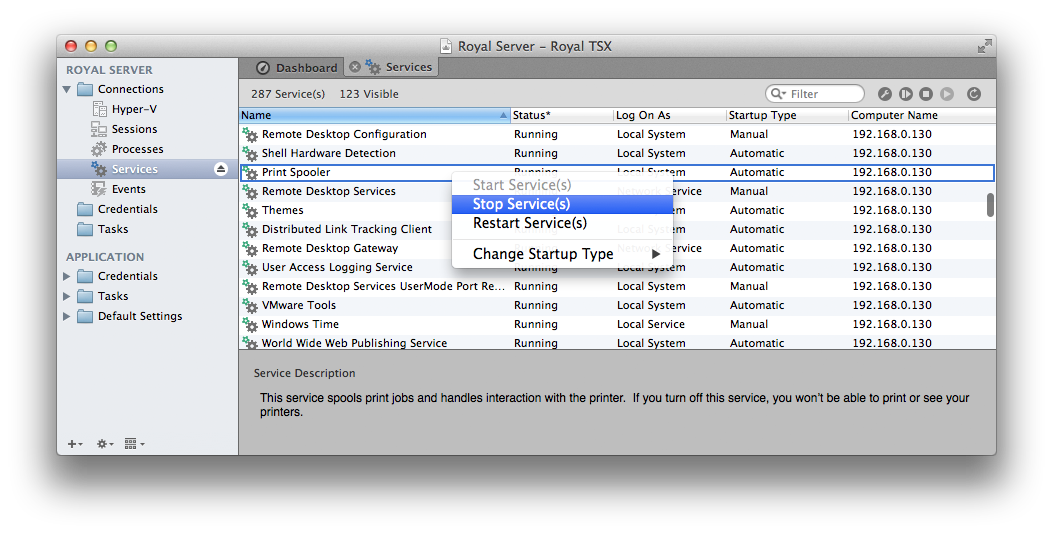Click the vertical scrollbar thumb in services list
This screenshot has height=534, width=1053.
(x=990, y=205)
